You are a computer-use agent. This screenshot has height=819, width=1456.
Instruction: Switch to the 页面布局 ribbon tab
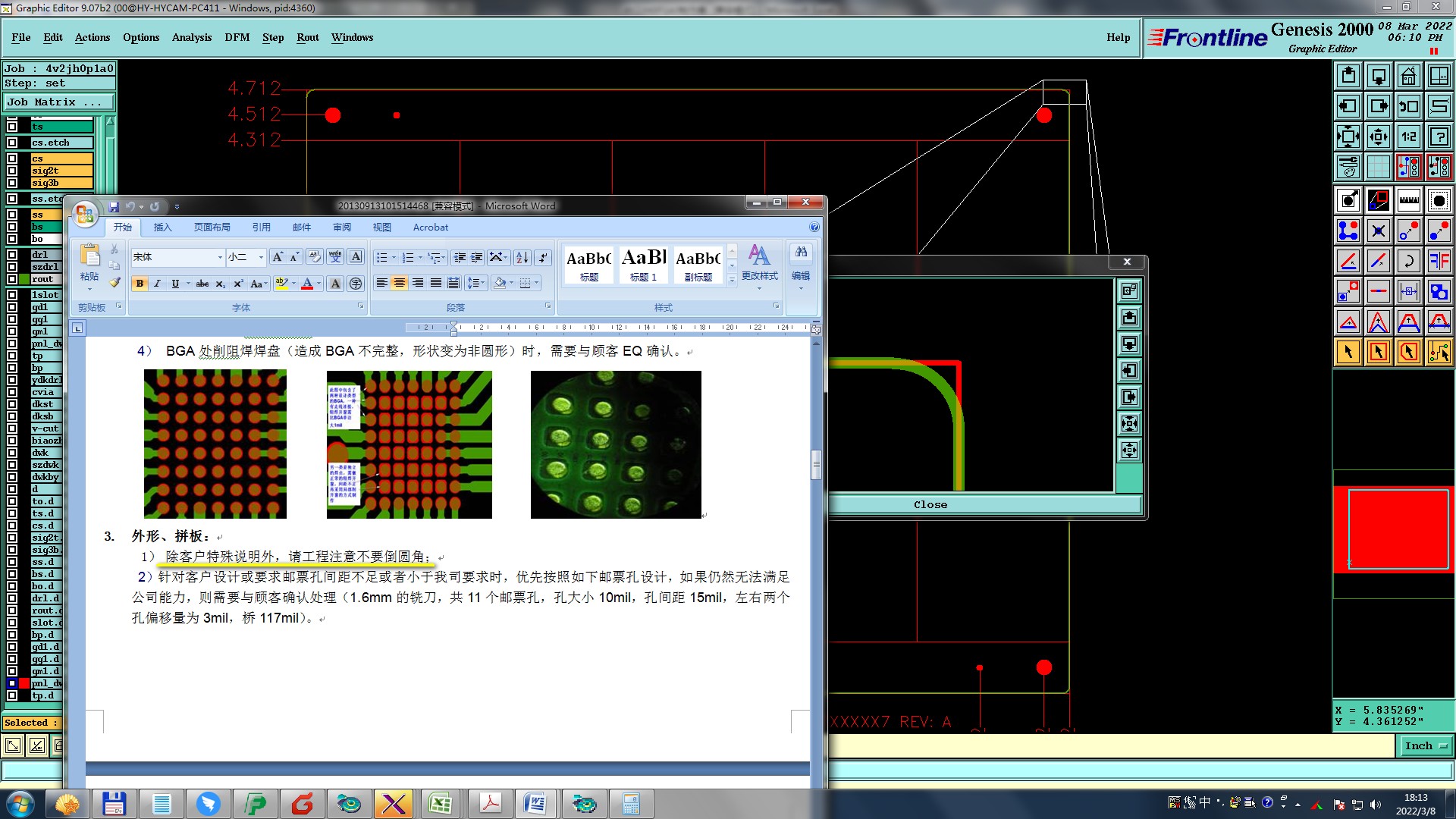coord(212,227)
